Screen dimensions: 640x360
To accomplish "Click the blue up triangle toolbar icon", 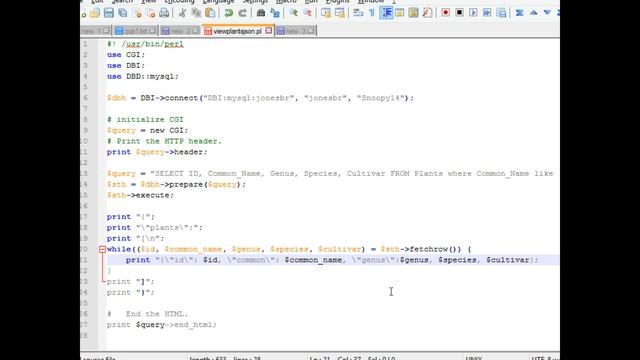I will coord(533,13).
